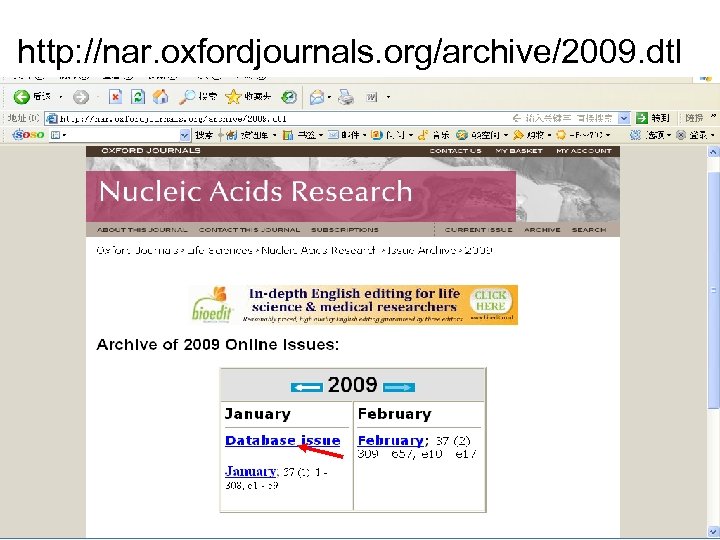
Task: Go to next year with right arrow
Action: (399, 387)
